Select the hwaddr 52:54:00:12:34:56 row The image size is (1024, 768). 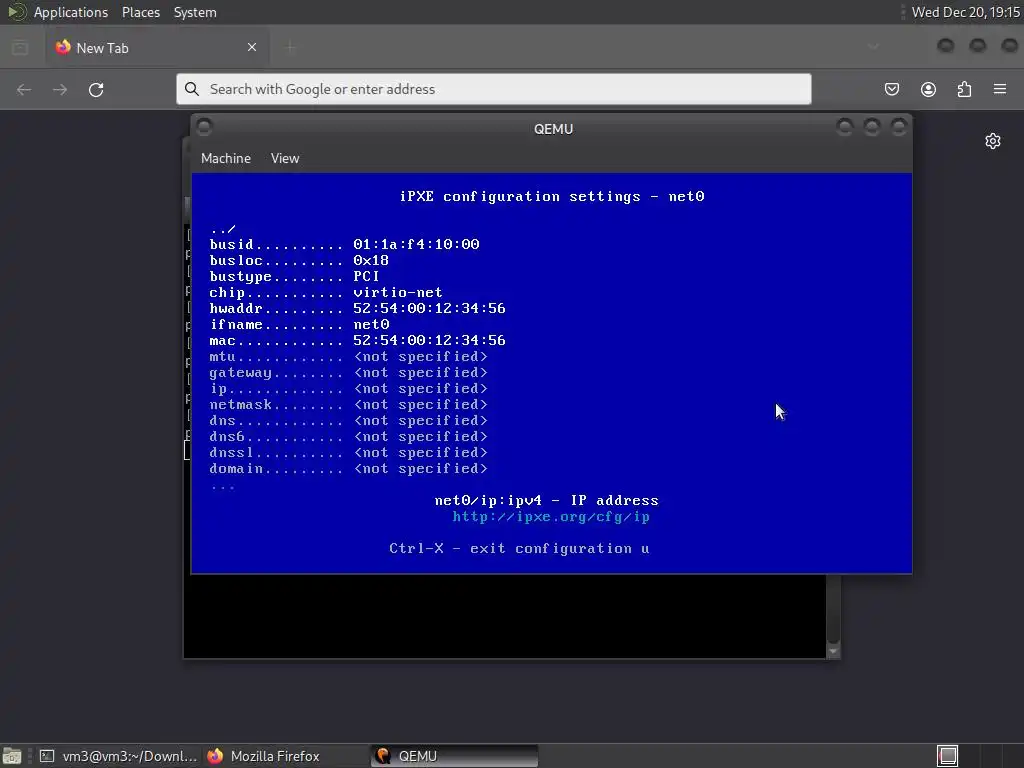coord(357,308)
